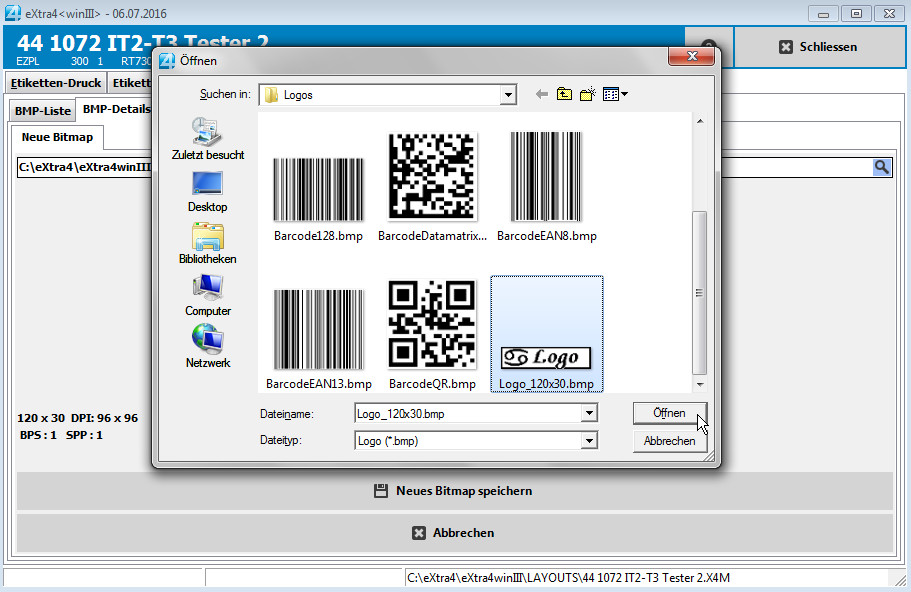This screenshot has width=911, height=592.
Task: Go to Desktop location in sidebar
Action: tap(207, 191)
